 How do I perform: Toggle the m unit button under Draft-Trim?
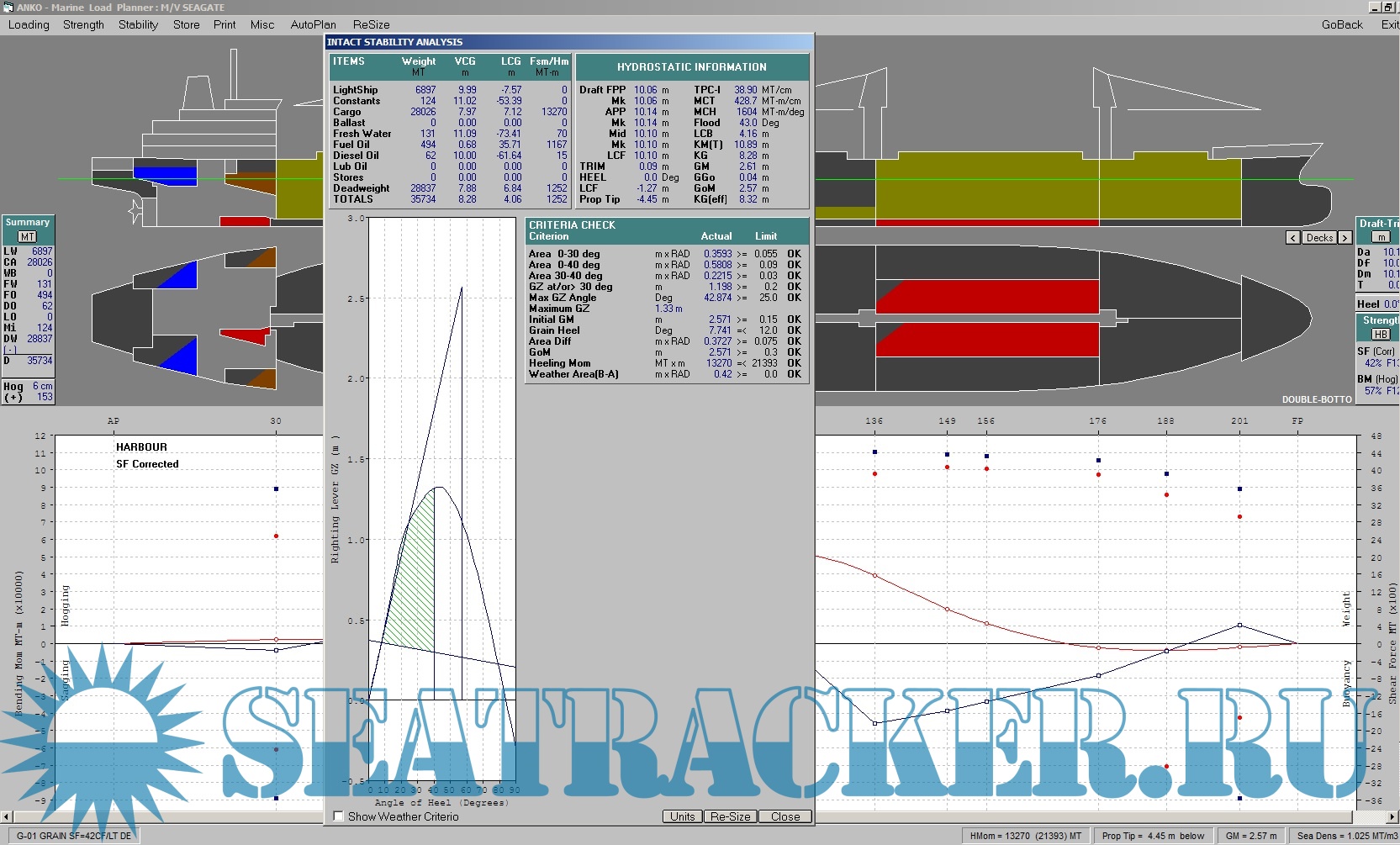click(1381, 238)
